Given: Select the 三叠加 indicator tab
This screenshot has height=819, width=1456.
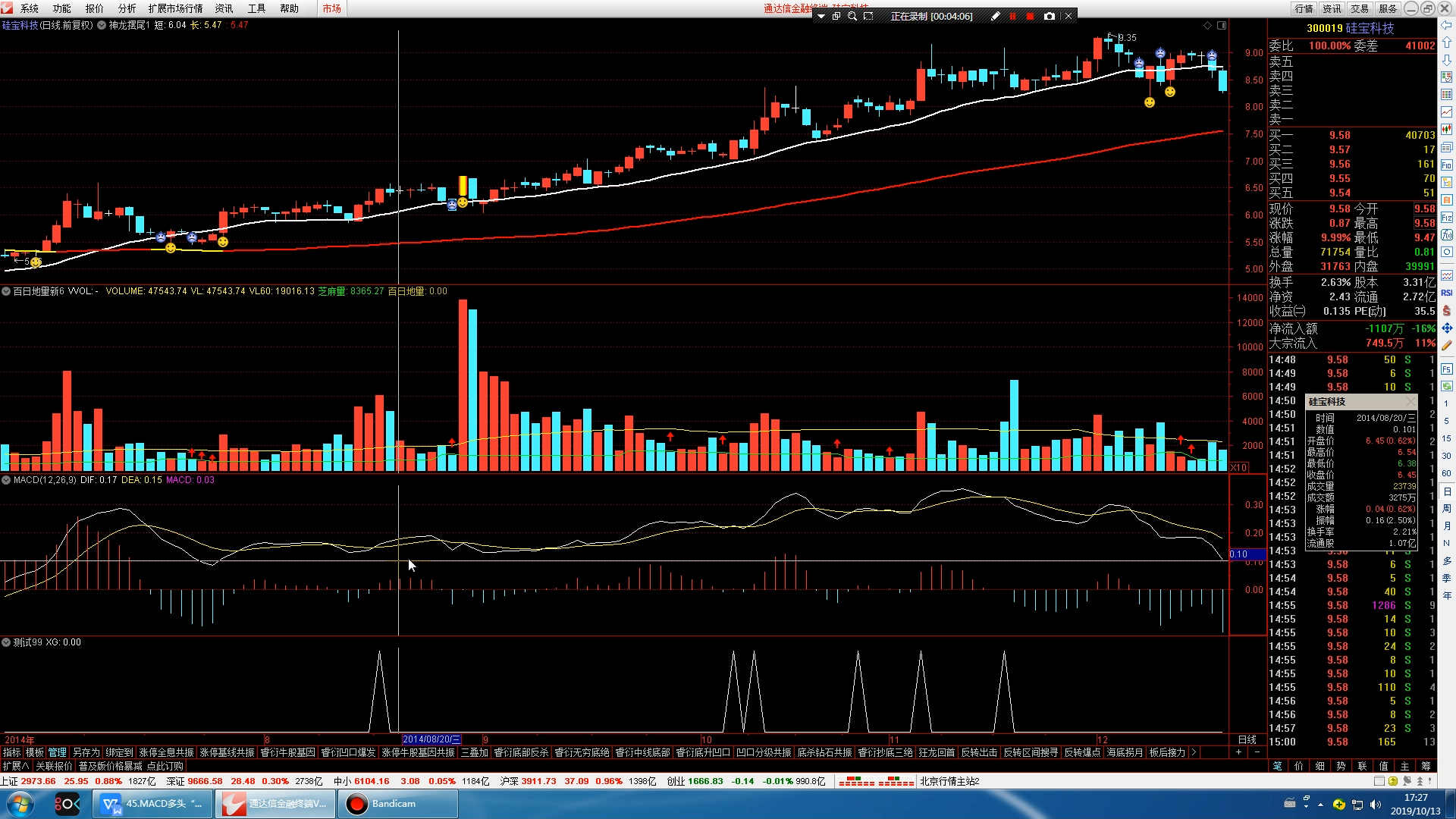Looking at the screenshot, I should pyautogui.click(x=474, y=752).
